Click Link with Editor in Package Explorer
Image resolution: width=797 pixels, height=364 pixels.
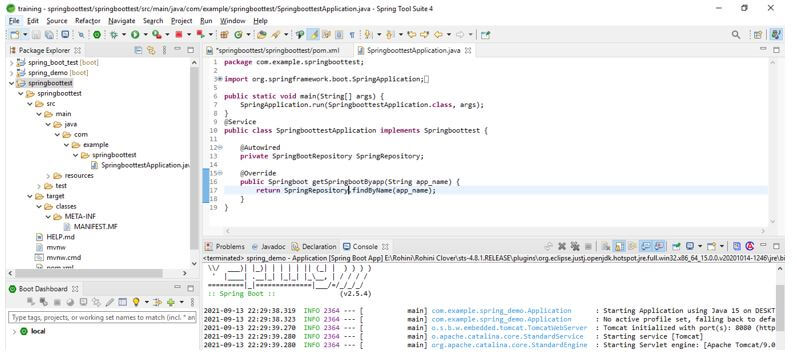click(x=150, y=50)
